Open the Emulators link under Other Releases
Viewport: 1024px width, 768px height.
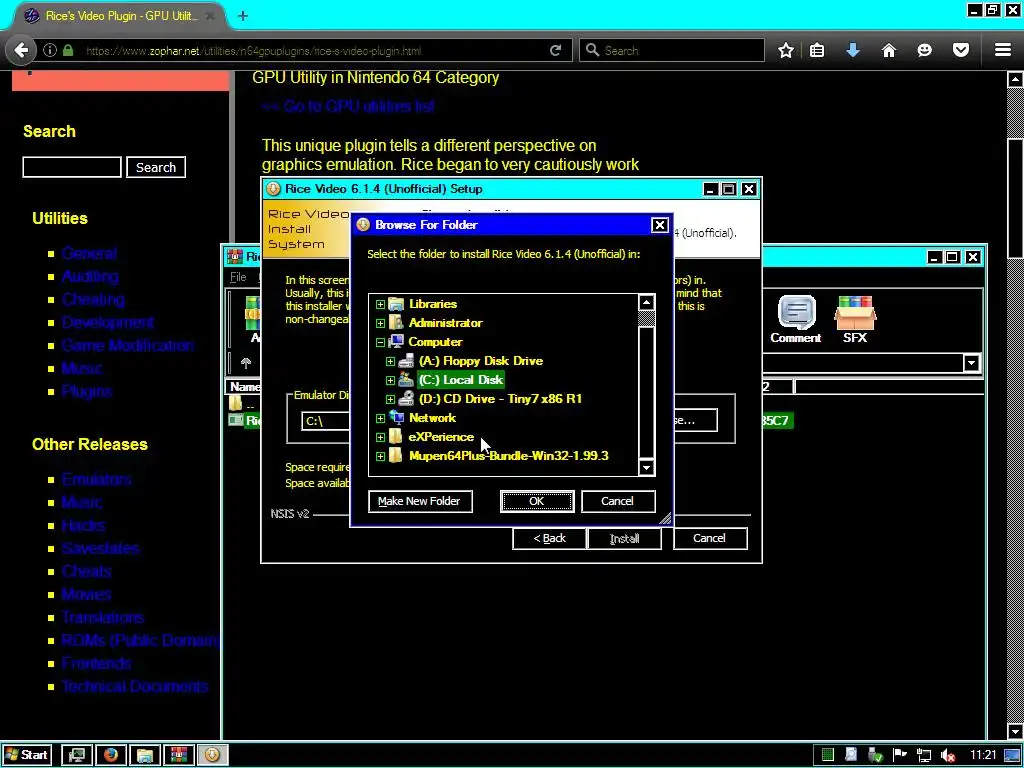[97, 479]
